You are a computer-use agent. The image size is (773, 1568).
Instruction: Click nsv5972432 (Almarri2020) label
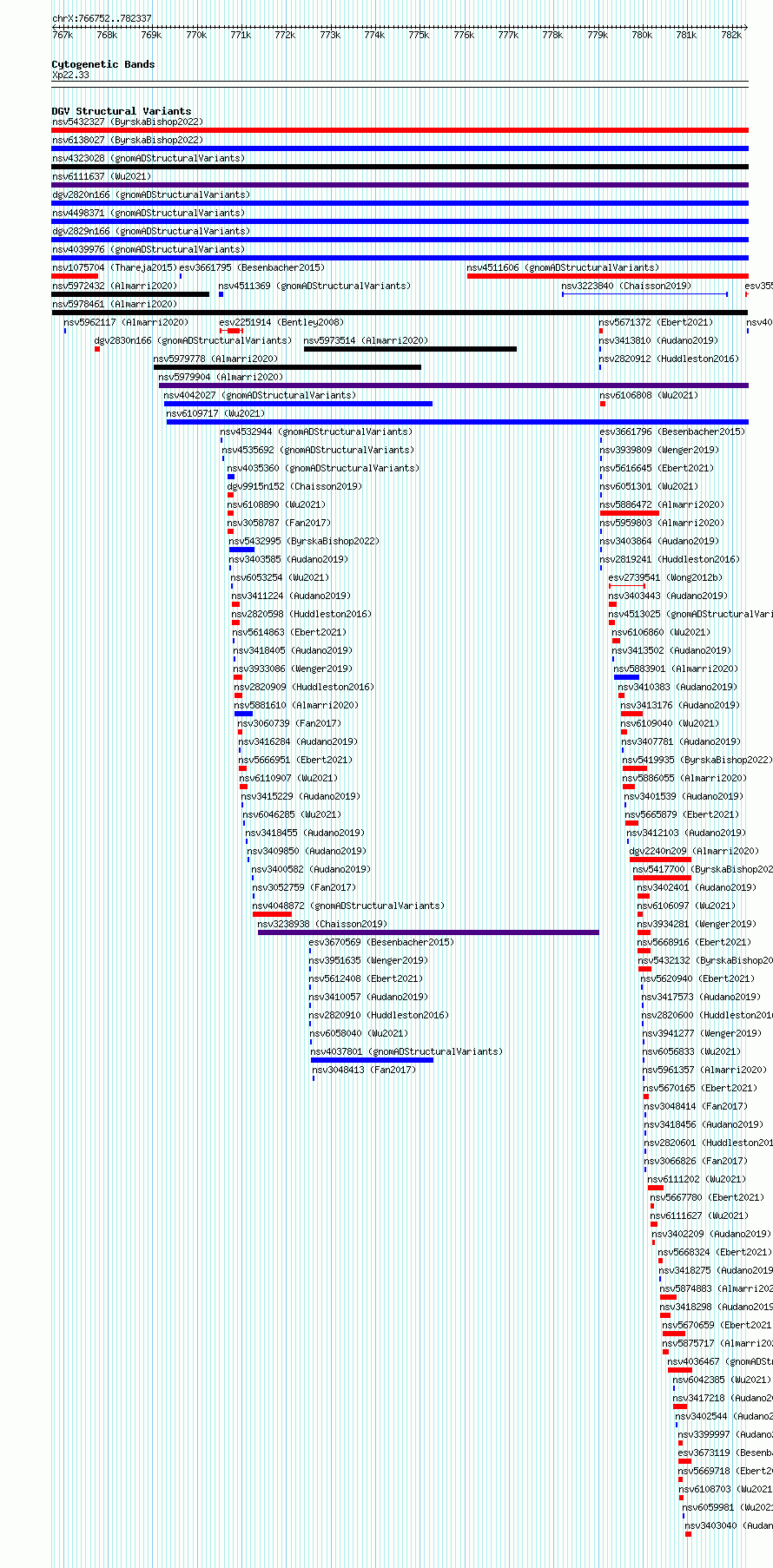(x=115, y=286)
